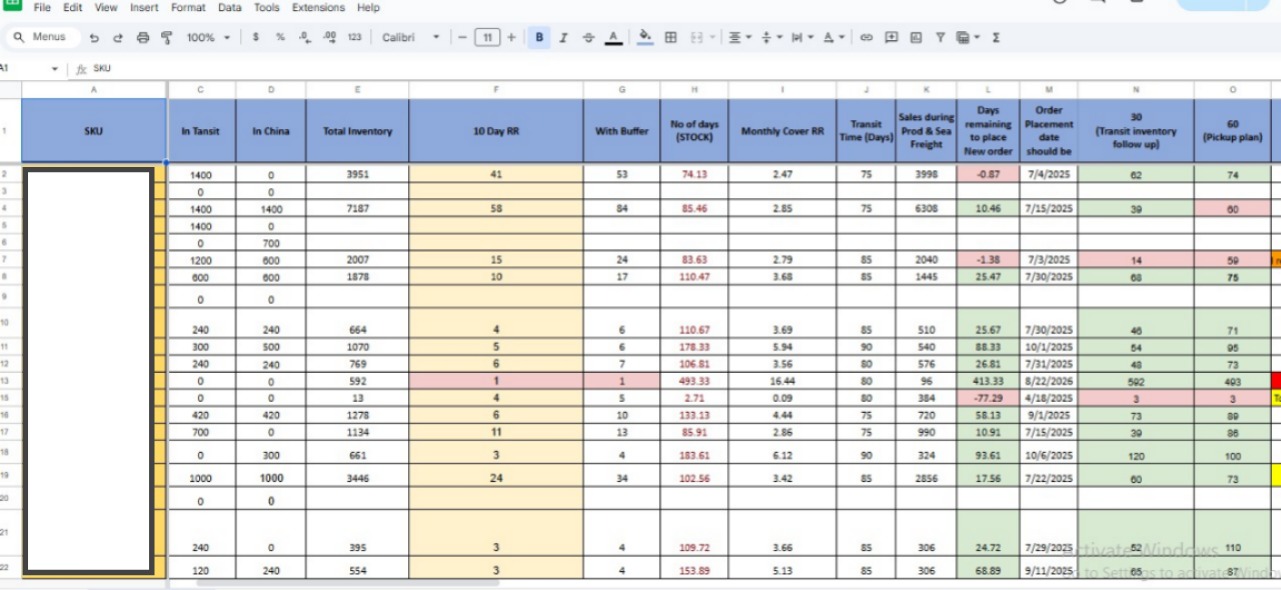Toggle Bold formatting
This screenshot has width=1281, height=590.
click(539, 37)
